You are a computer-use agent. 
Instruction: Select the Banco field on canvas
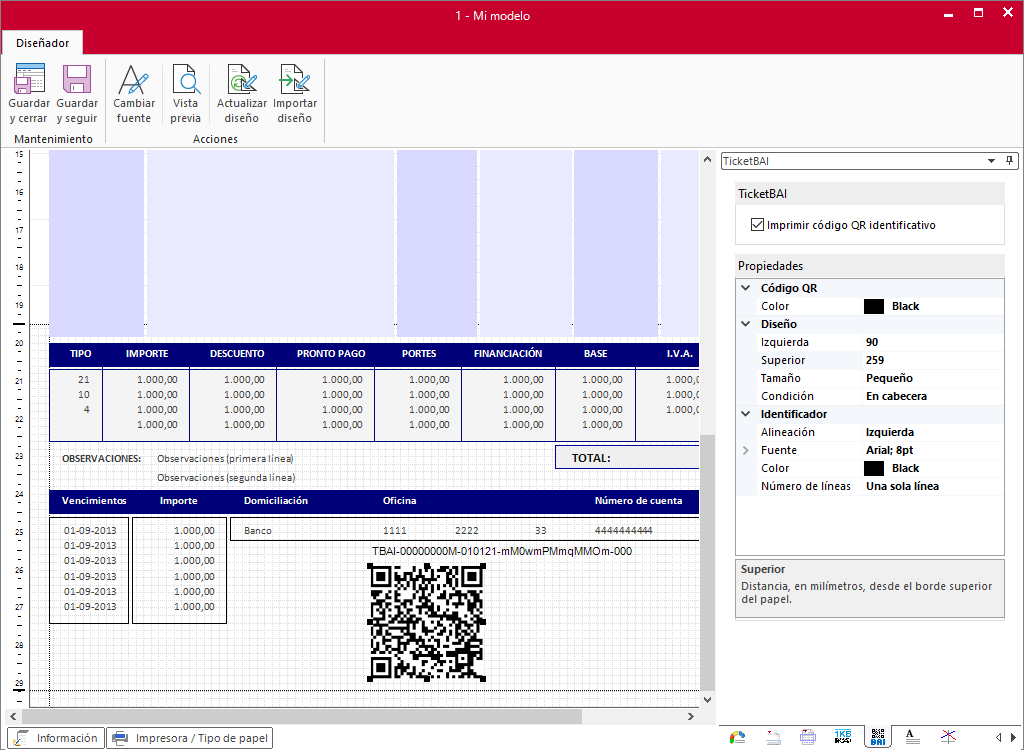pos(258,530)
